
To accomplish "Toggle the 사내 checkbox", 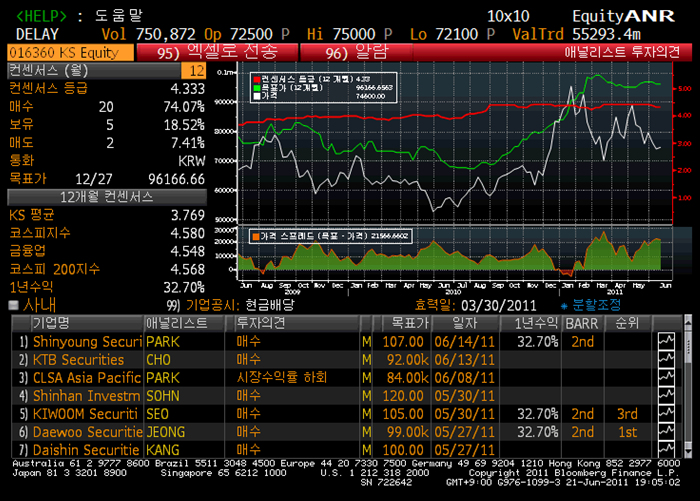I will pyautogui.click(x=13, y=305).
